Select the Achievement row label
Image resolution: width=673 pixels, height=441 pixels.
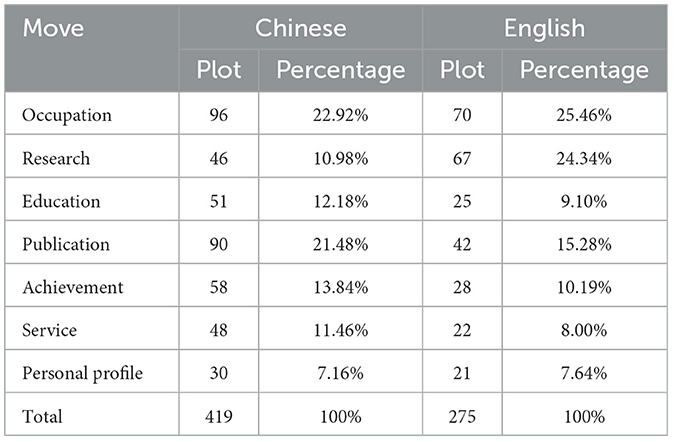click(x=73, y=287)
